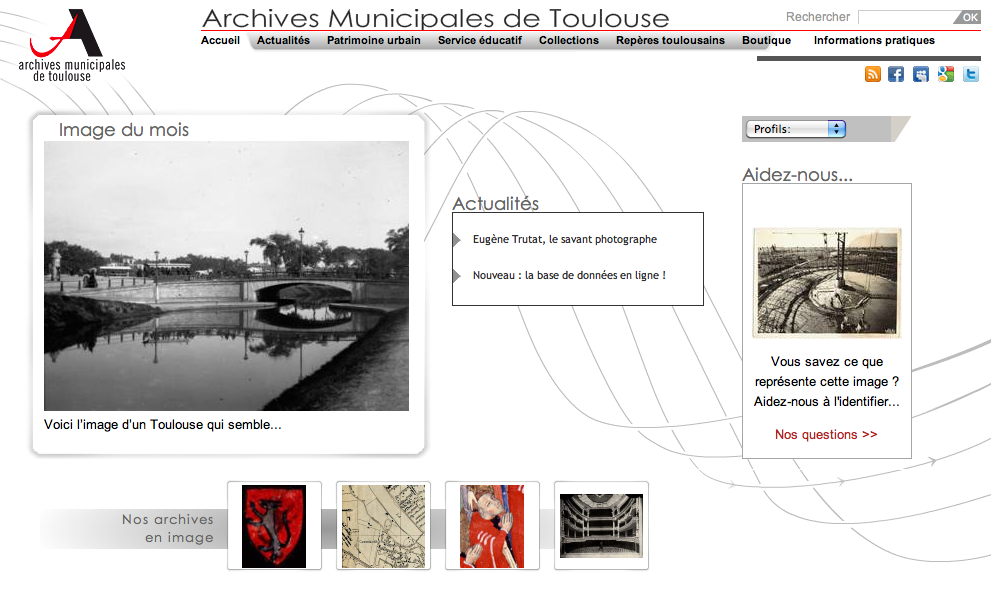Open the Repères toulousains menu
Screen dimensions: 995x589
[670, 40]
